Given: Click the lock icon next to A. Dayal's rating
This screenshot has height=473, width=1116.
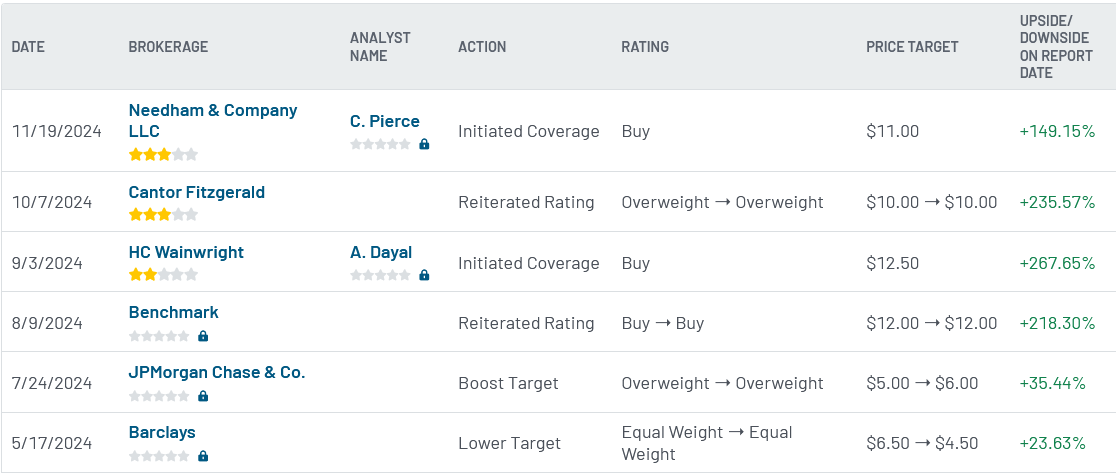Looking at the screenshot, I should [x=424, y=275].
